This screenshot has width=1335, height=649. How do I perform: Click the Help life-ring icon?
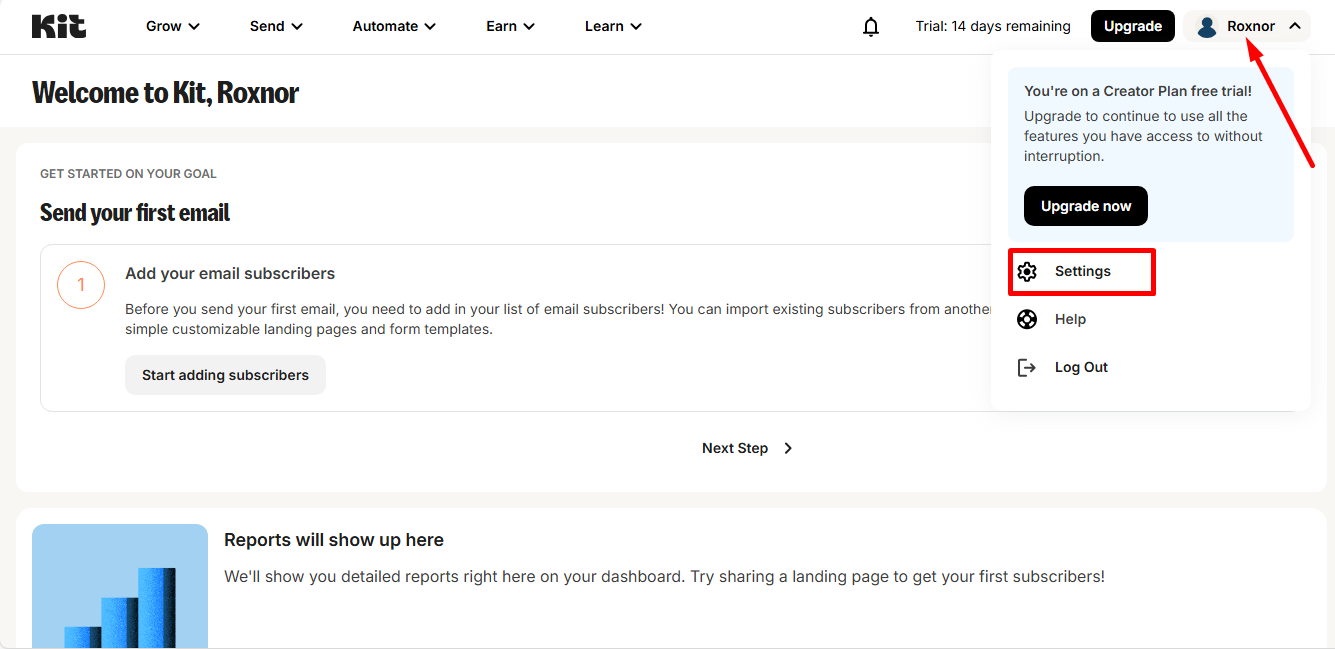click(x=1027, y=319)
